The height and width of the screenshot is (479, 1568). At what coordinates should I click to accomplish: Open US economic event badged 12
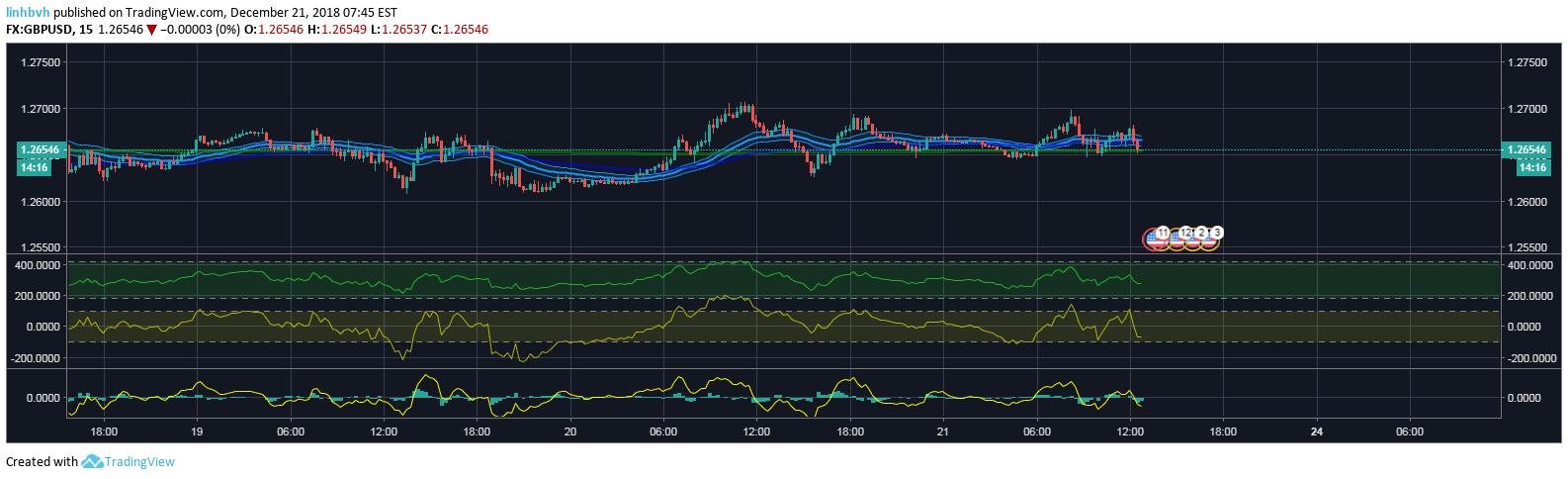tap(1177, 239)
